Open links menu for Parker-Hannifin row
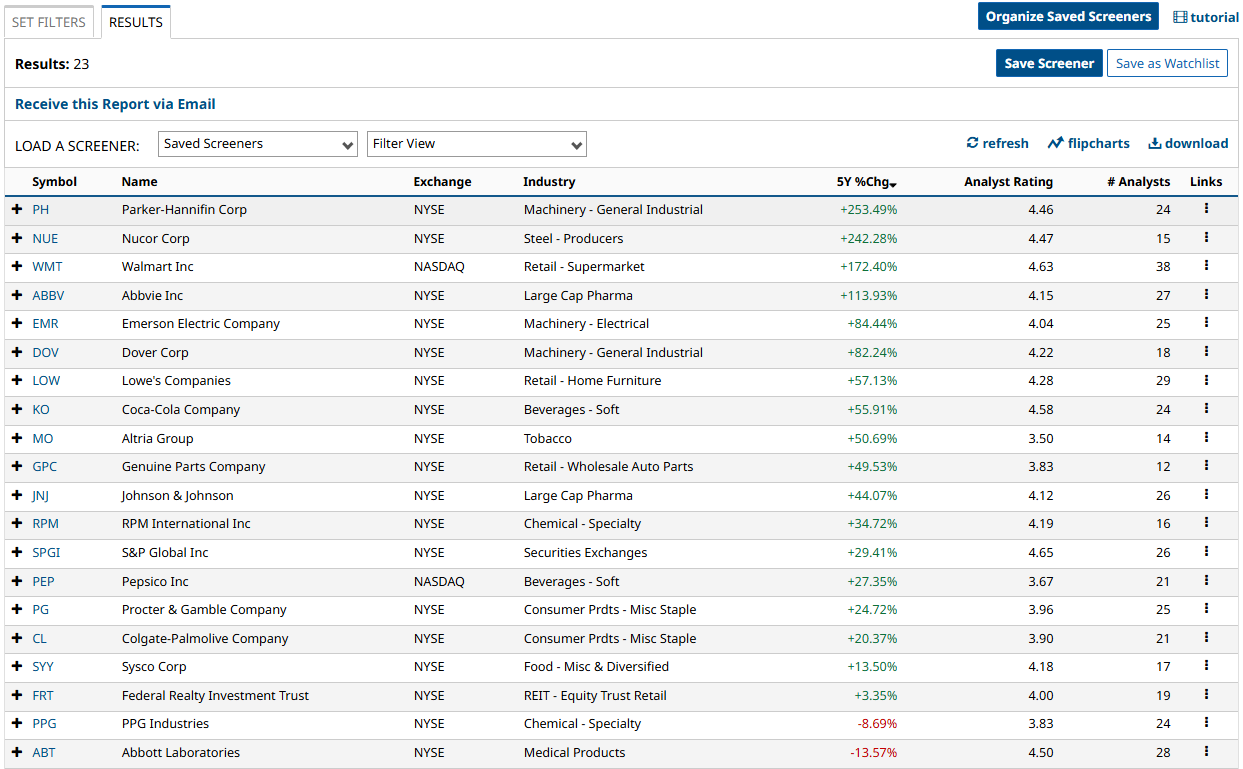The width and height of the screenshot is (1243, 769). (1206, 209)
